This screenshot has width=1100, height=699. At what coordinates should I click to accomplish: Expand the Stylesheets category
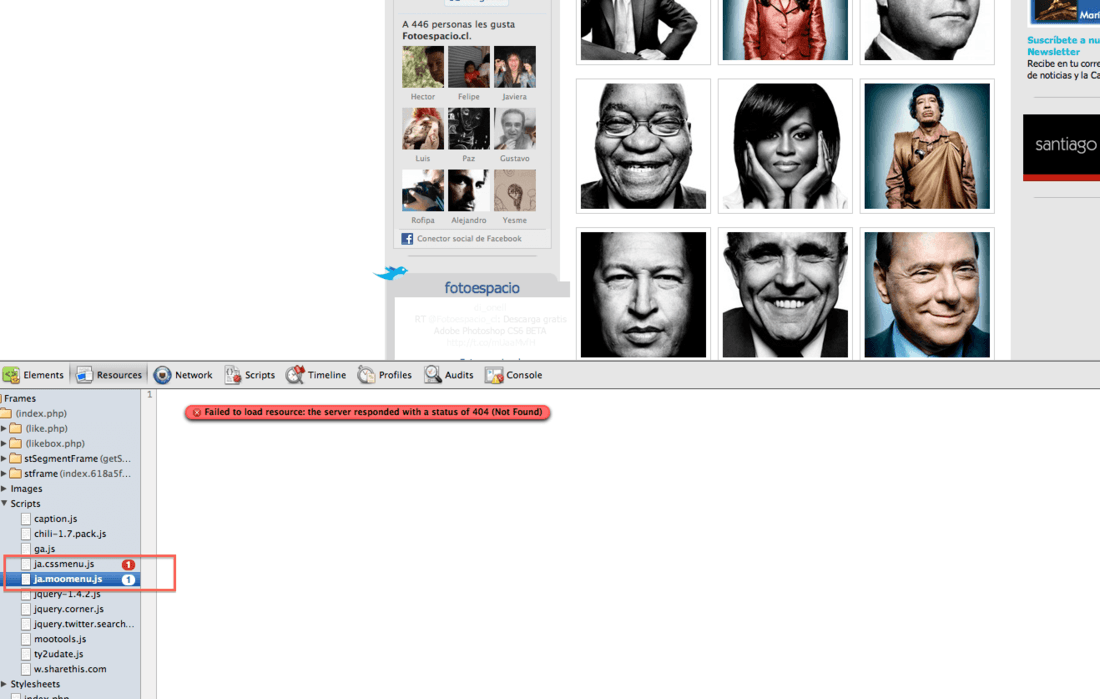[4, 684]
